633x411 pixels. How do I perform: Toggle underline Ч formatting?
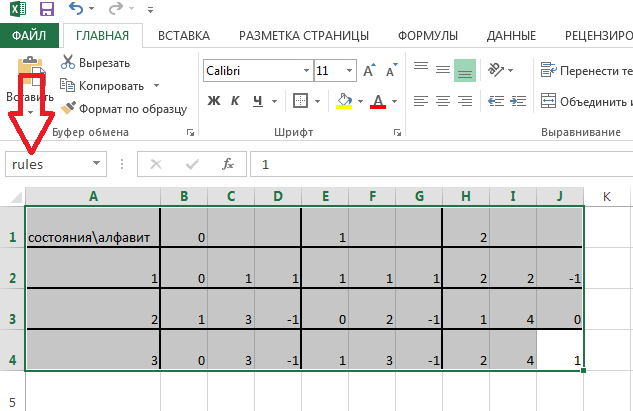pos(258,101)
